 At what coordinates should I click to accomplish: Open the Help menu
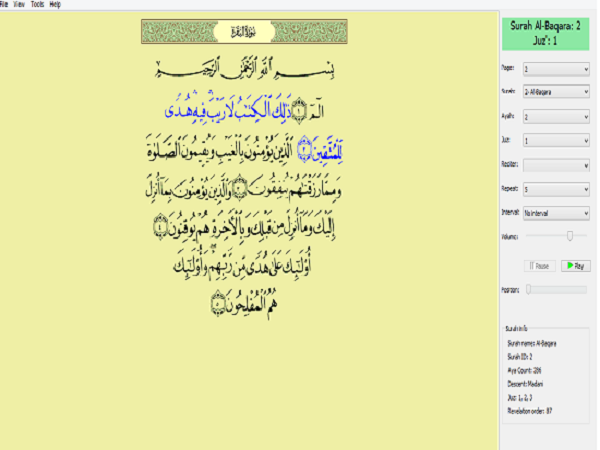point(55,4)
